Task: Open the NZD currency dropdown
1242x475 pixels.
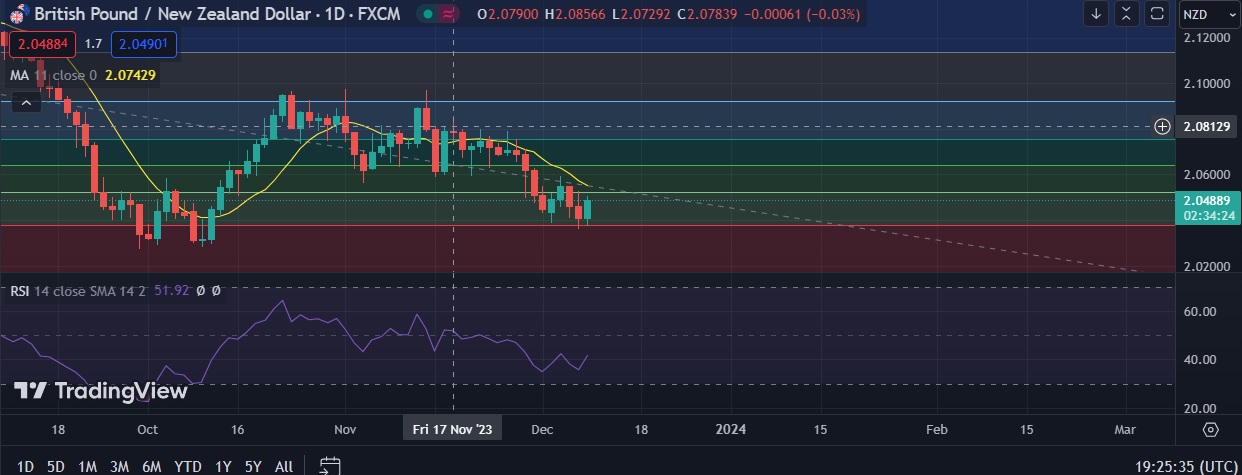Action: tap(1207, 14)
